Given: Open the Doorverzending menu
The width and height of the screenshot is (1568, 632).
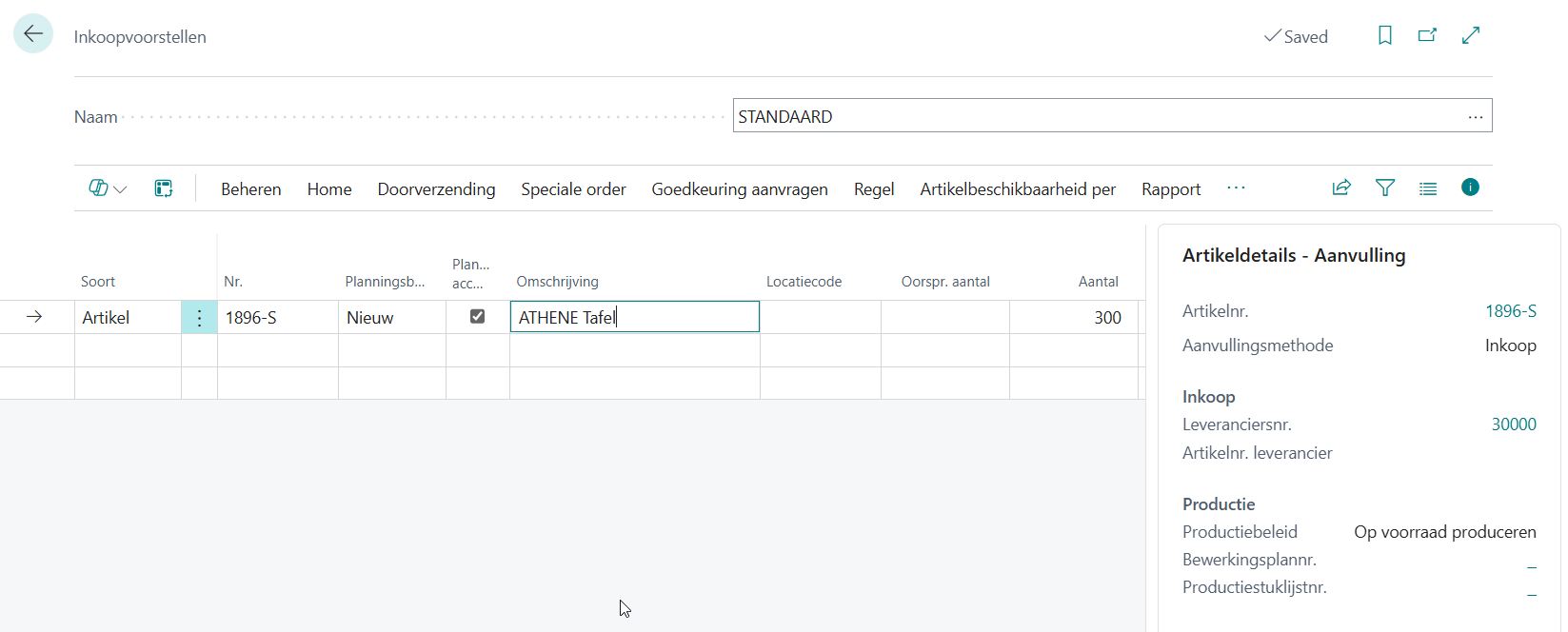Looking at the screenshot, I should pos(436,189).
